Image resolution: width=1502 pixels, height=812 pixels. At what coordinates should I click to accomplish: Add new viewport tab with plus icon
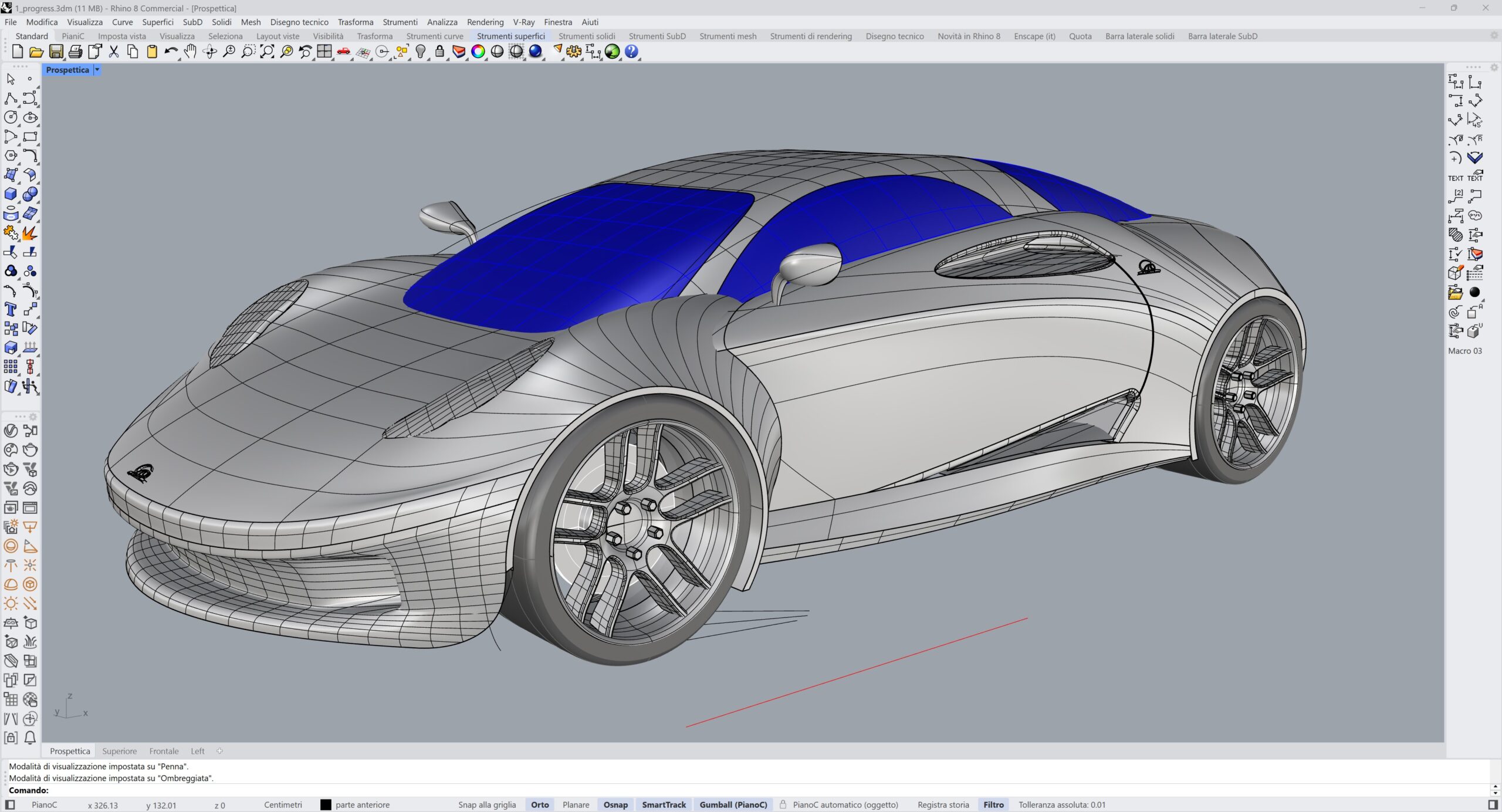pos(219,751)
